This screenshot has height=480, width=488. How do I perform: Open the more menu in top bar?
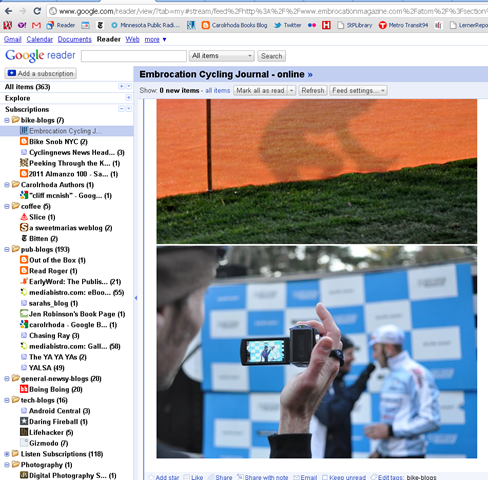(x=155, y=39)
